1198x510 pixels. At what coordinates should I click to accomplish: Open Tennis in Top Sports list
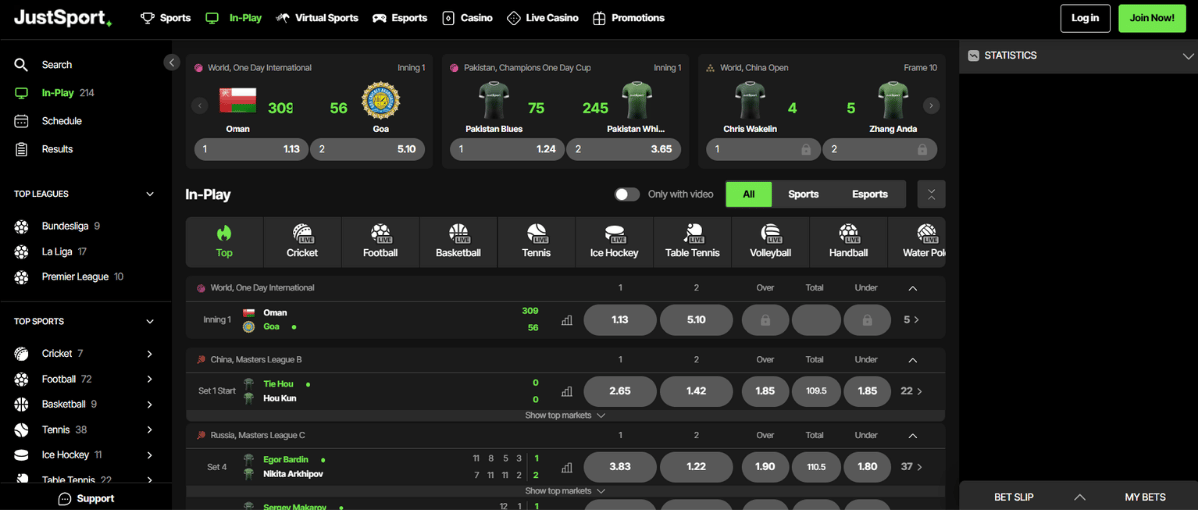click(x=84, y=430)
